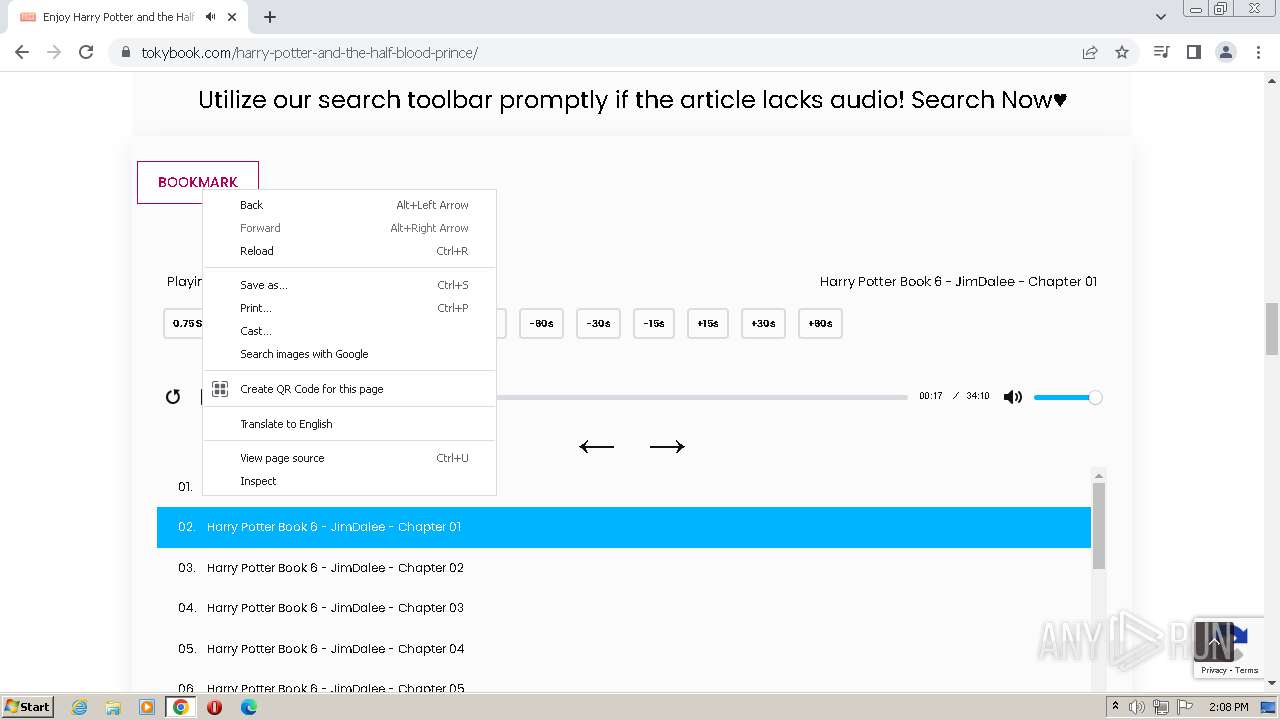Image resolution: width=1280 pixels, height=720 pixels.
Task: Rewind audio by 30 seconds
Action: [x=598, y=323]
